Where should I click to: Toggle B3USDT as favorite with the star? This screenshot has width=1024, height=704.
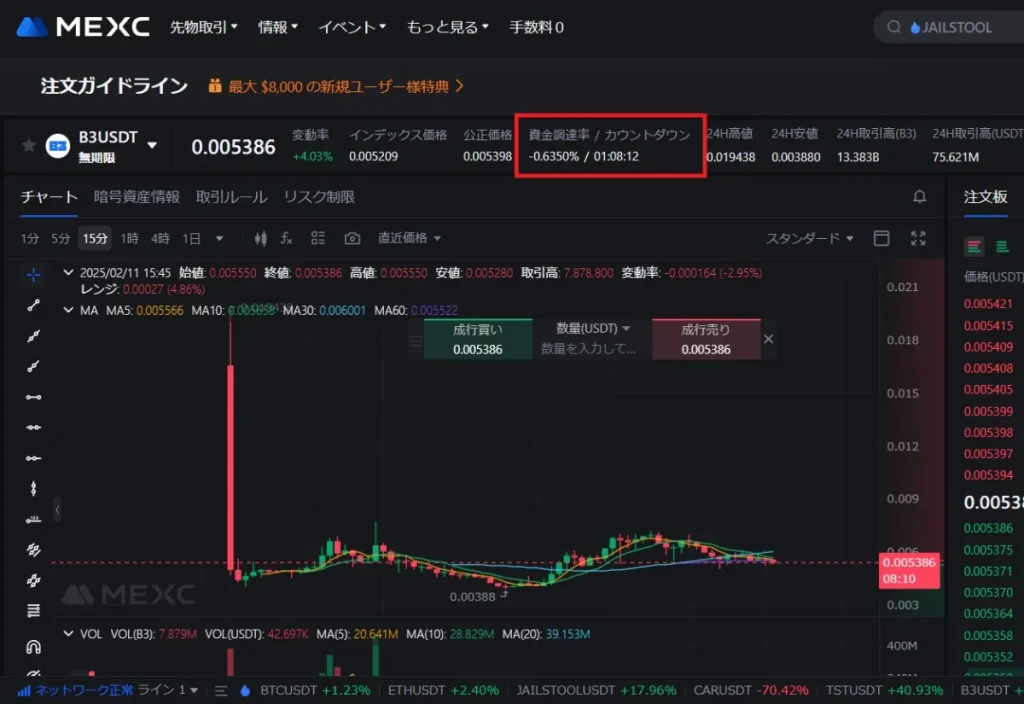point(27,143)
